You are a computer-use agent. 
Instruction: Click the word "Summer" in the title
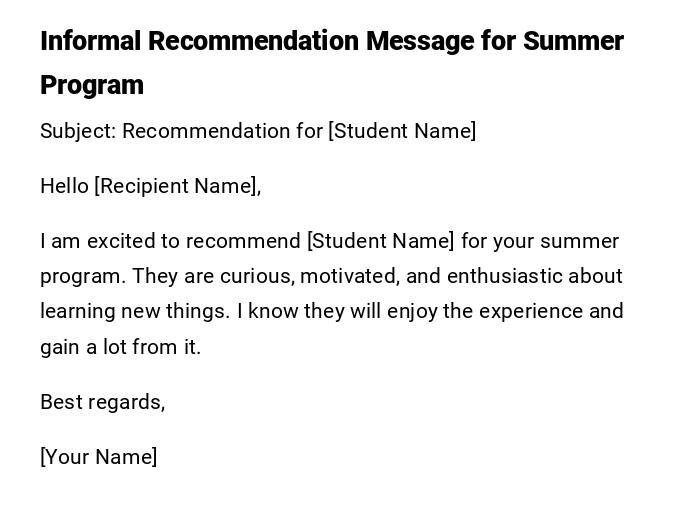(x=574, y=42)
